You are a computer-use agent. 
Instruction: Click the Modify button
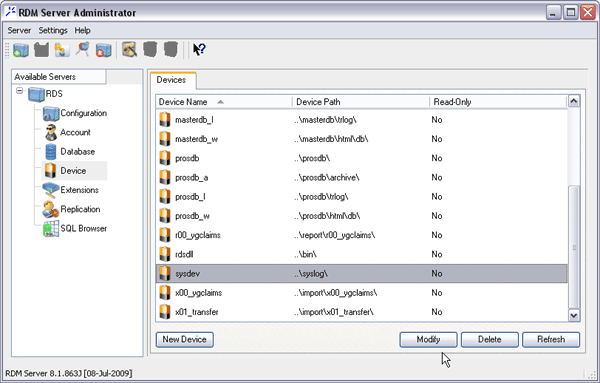point(428,339)
